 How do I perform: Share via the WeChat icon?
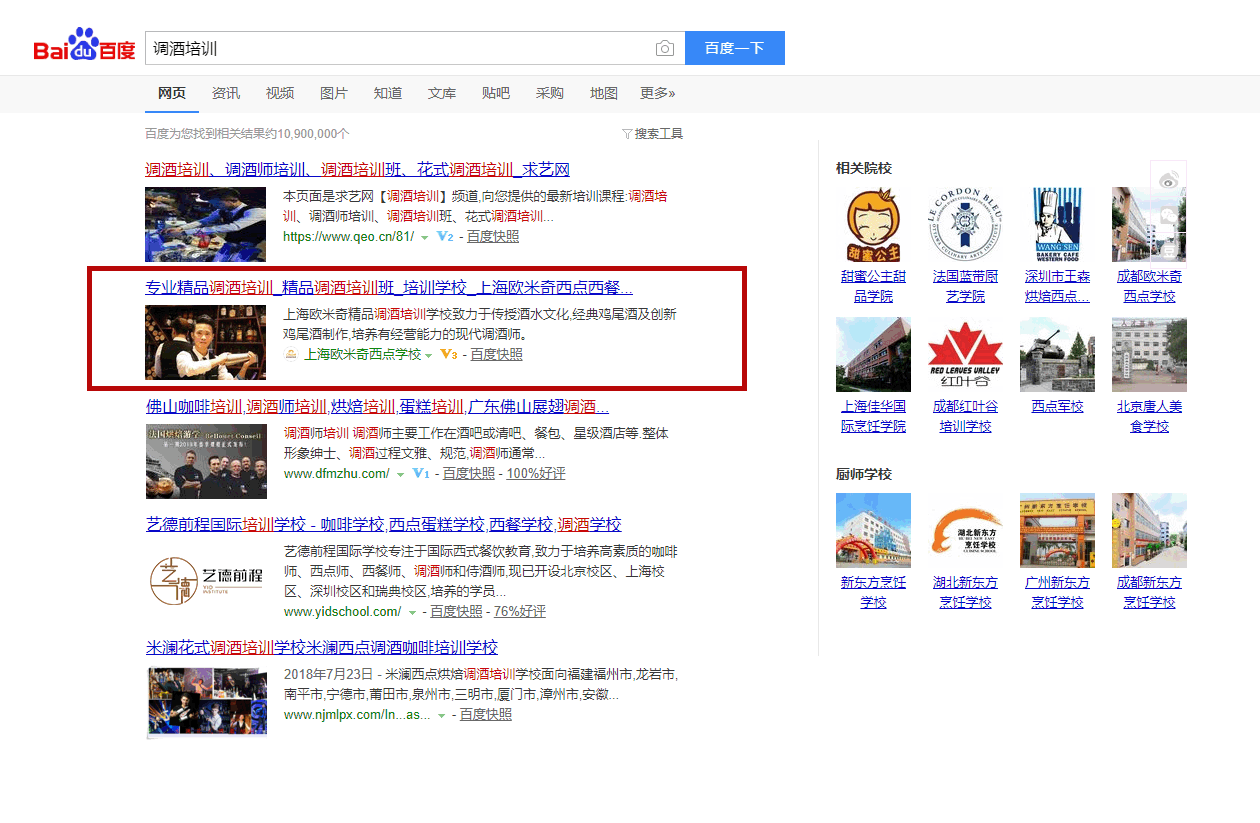pos(1168,213)
